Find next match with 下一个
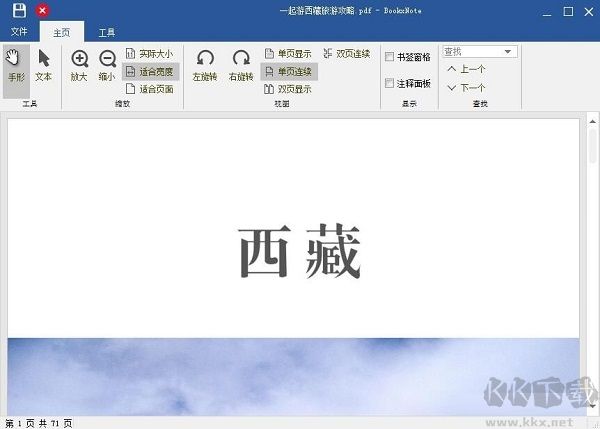Screen dimensions: 600x429 click(x=466, y=88)
